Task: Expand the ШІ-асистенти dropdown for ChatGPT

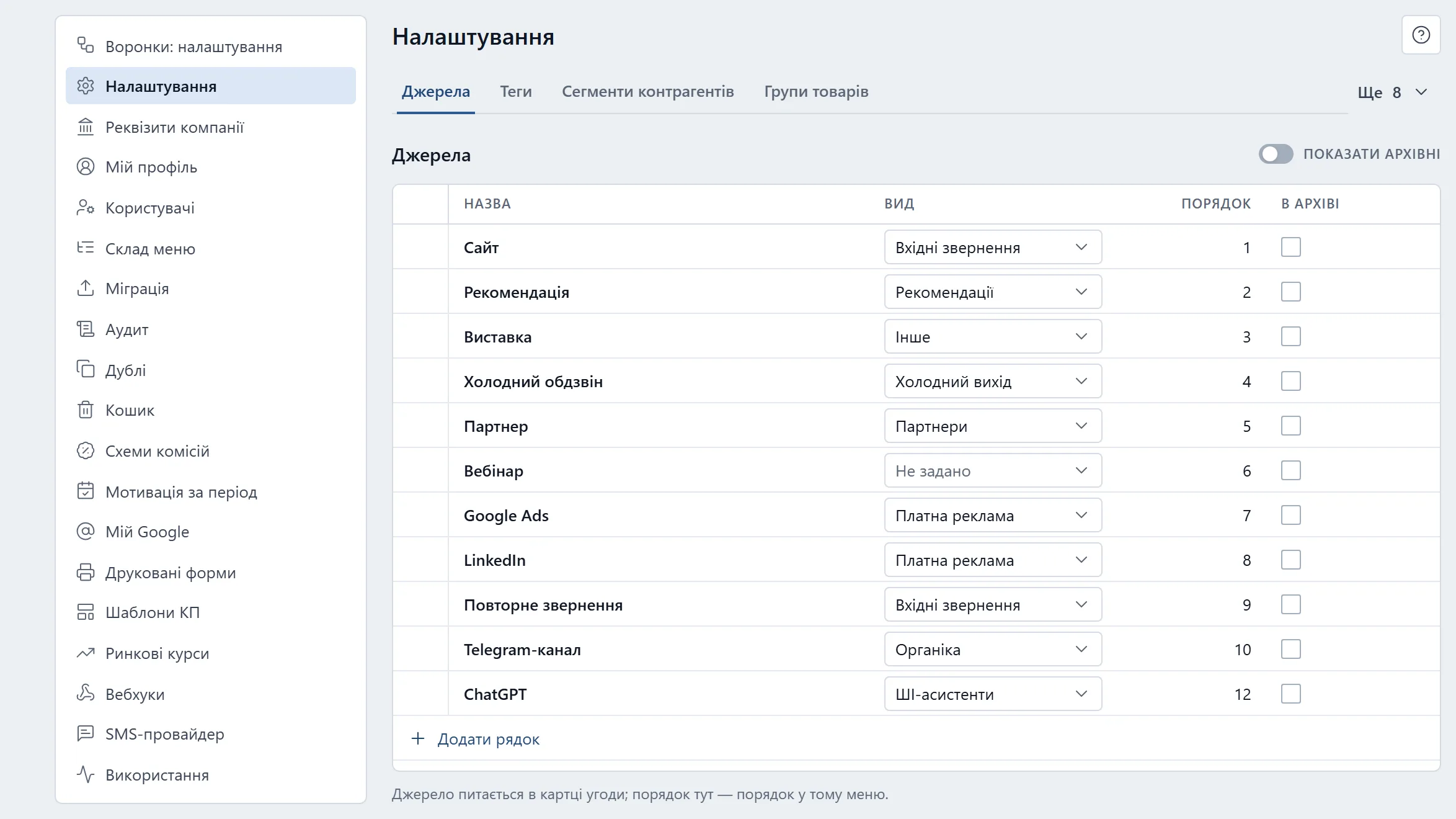Action: (993, 694)
